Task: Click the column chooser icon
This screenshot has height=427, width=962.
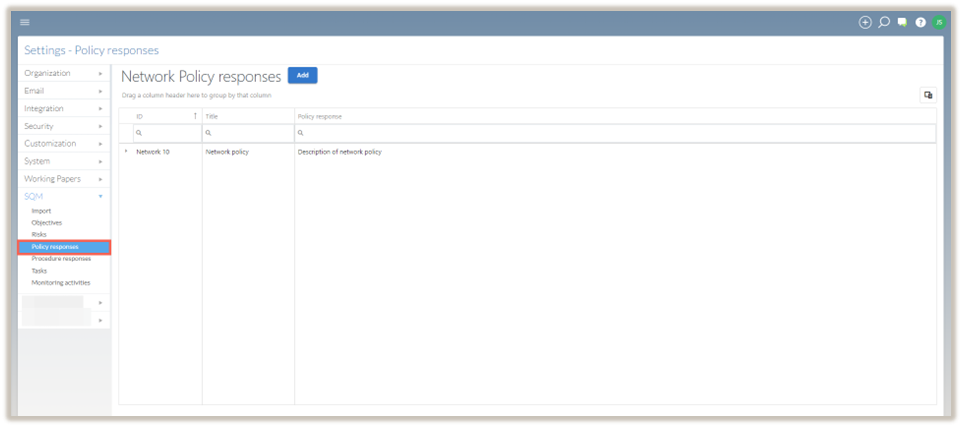Action: click(928, 95)
